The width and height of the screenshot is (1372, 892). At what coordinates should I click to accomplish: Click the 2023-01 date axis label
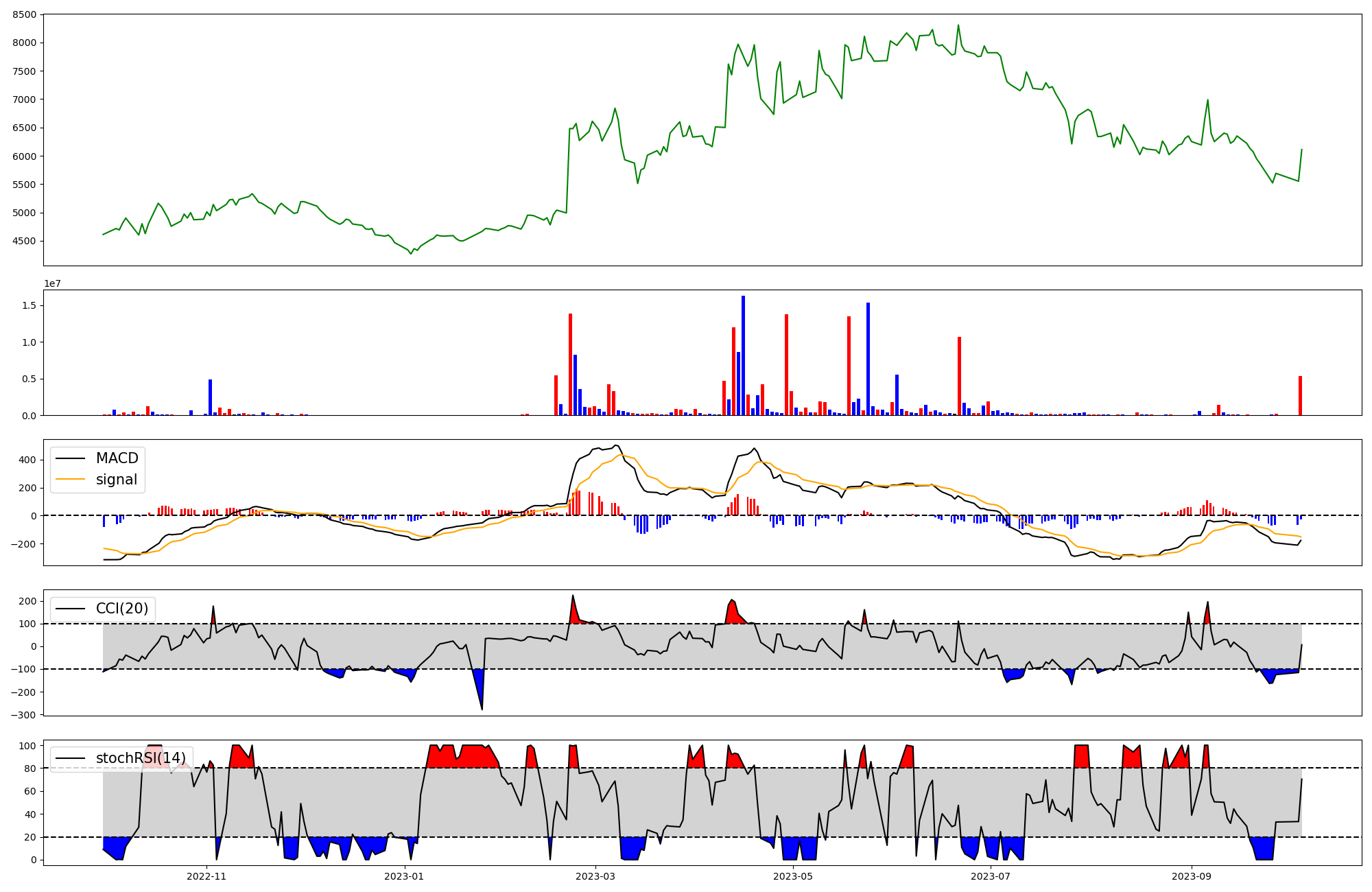pyautogui.click(x=404, y=876)
